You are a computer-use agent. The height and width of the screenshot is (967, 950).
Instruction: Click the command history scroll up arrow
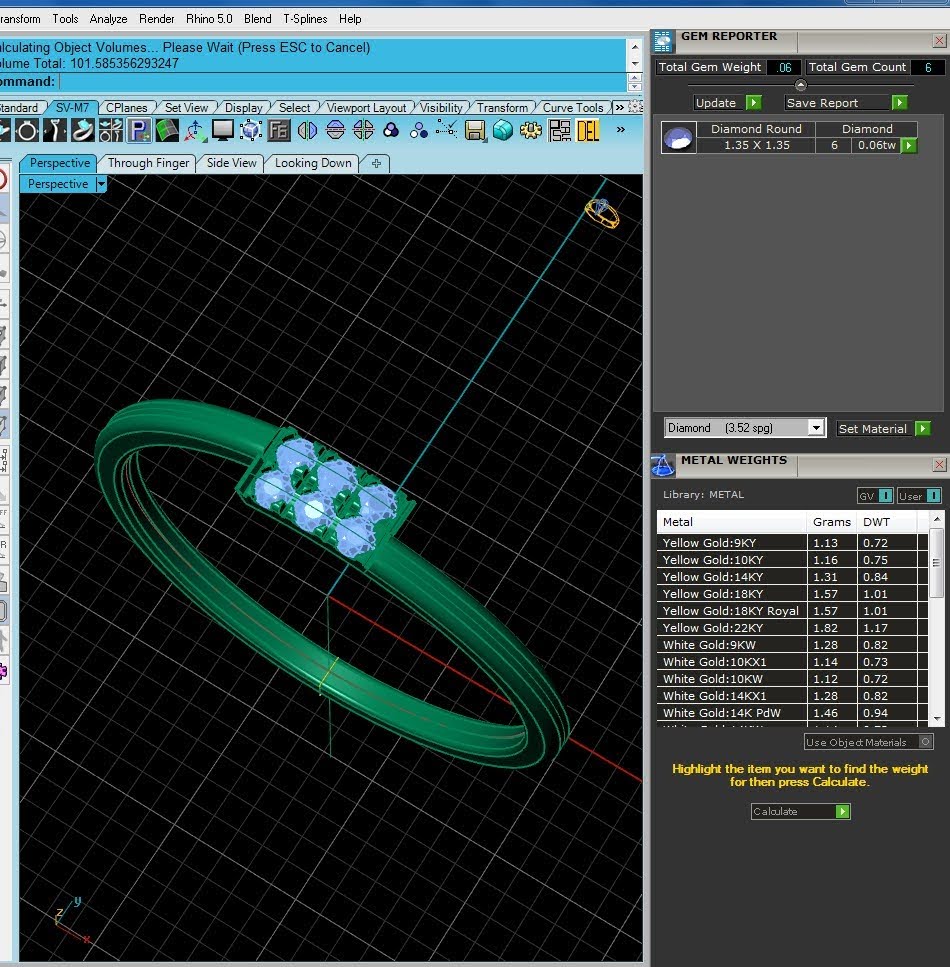click(x=634, y=47)
